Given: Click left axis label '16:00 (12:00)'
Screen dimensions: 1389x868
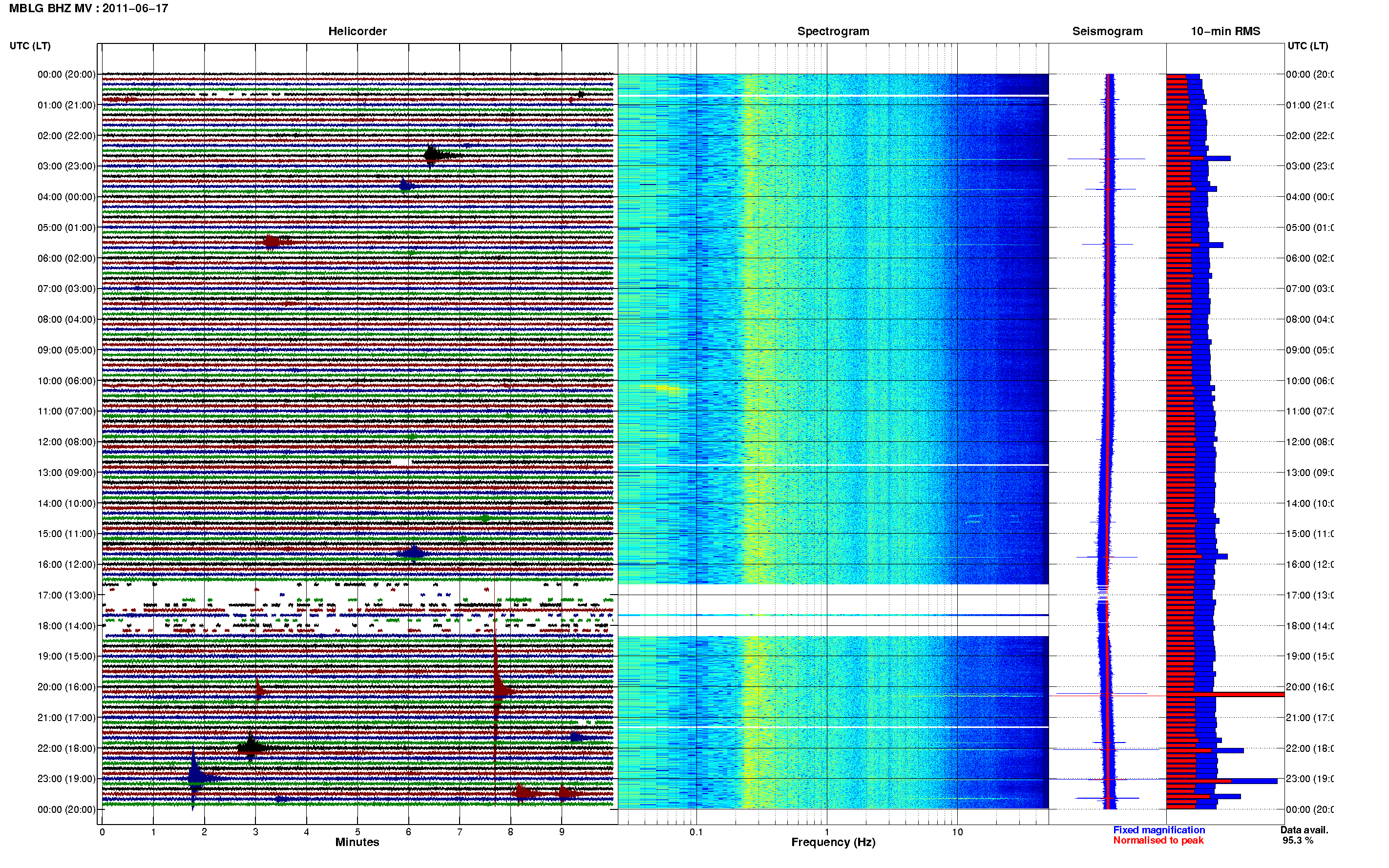Looking at the screenshot, I should [66, 564].
